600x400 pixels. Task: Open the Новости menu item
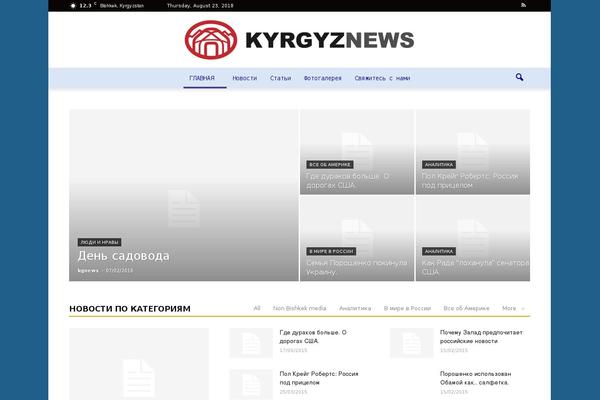coord(245,78)
